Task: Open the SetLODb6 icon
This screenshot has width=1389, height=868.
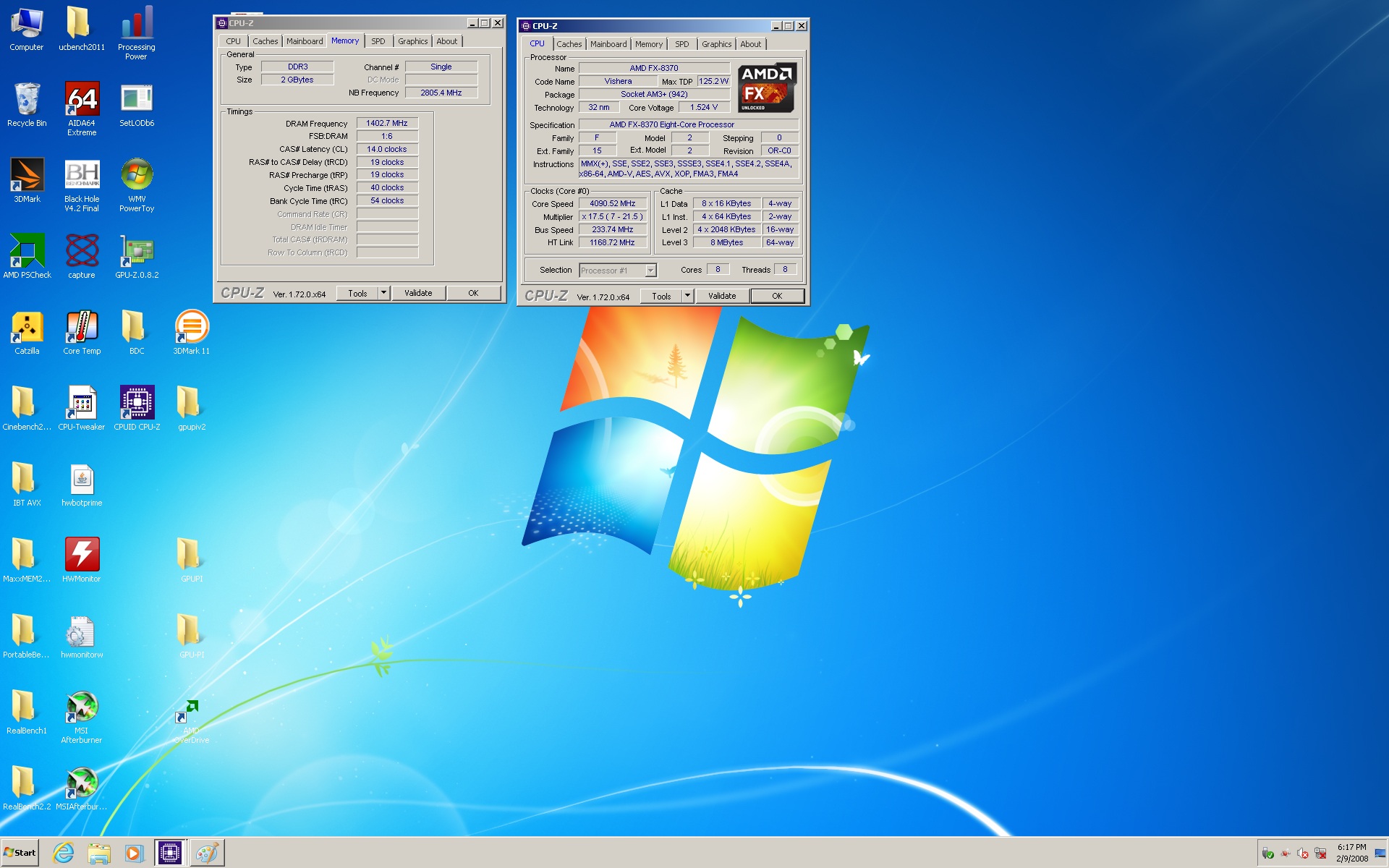Action: tap(137, 105)
